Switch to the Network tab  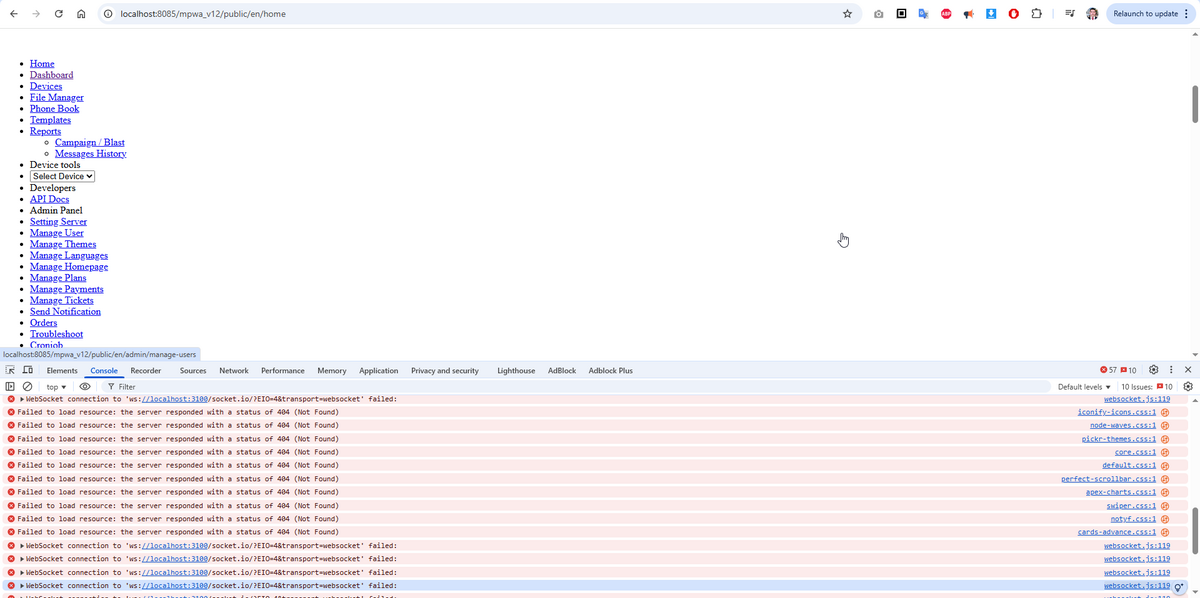point(233,371)
